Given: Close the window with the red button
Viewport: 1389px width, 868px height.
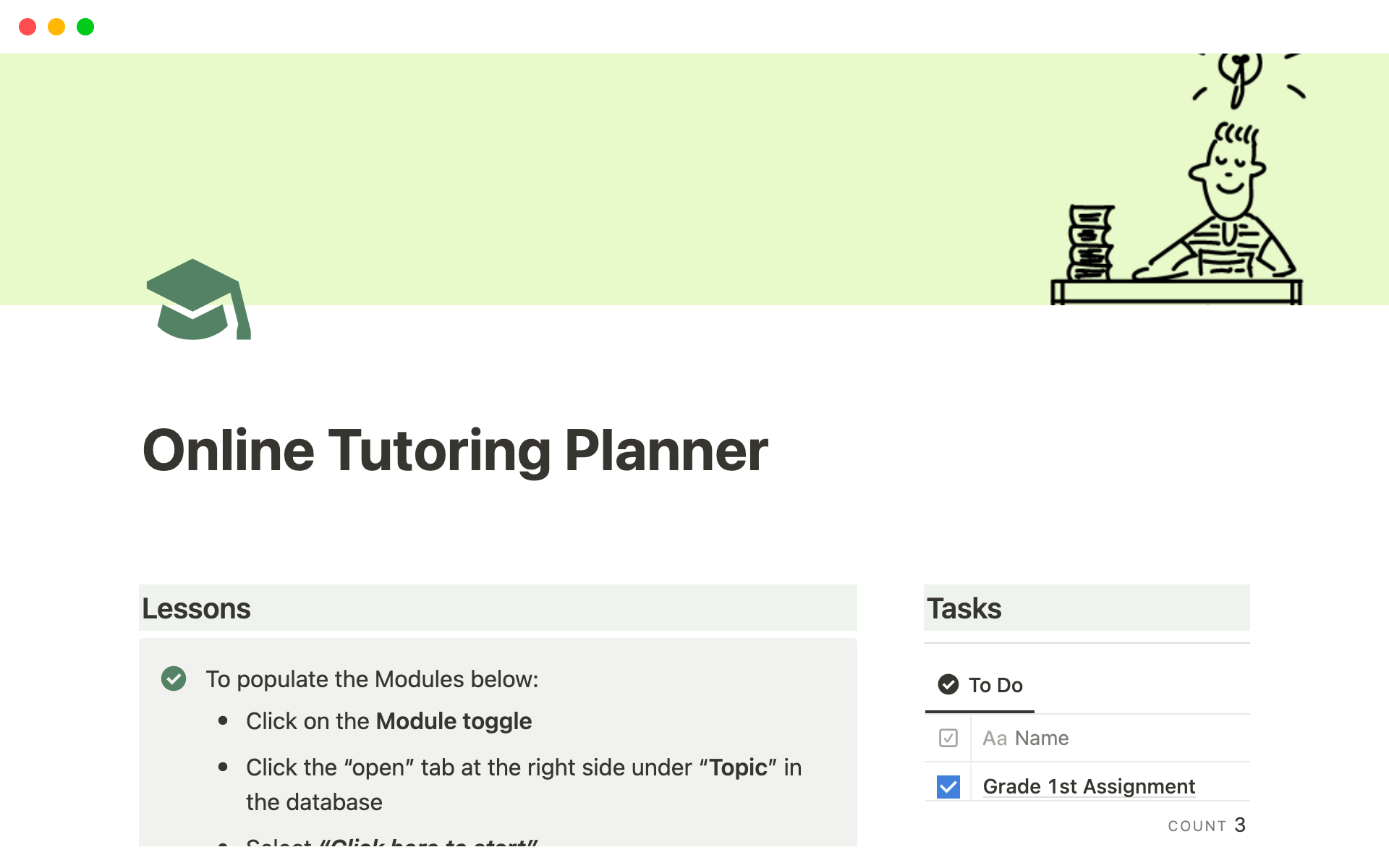Looking at the screenshot, I should (x=27, y=27).
